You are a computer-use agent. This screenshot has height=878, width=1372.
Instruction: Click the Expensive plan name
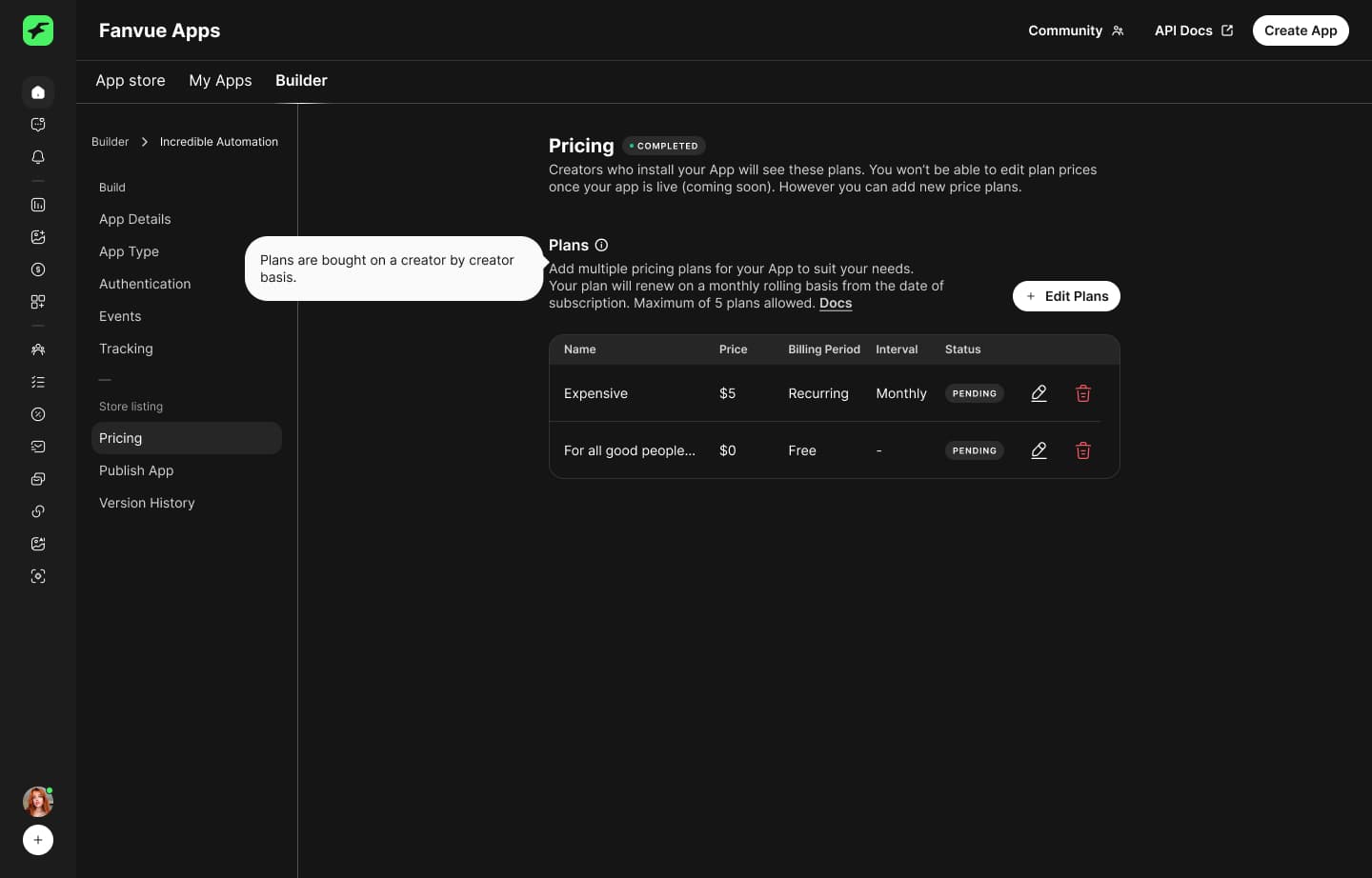point(595,393)
